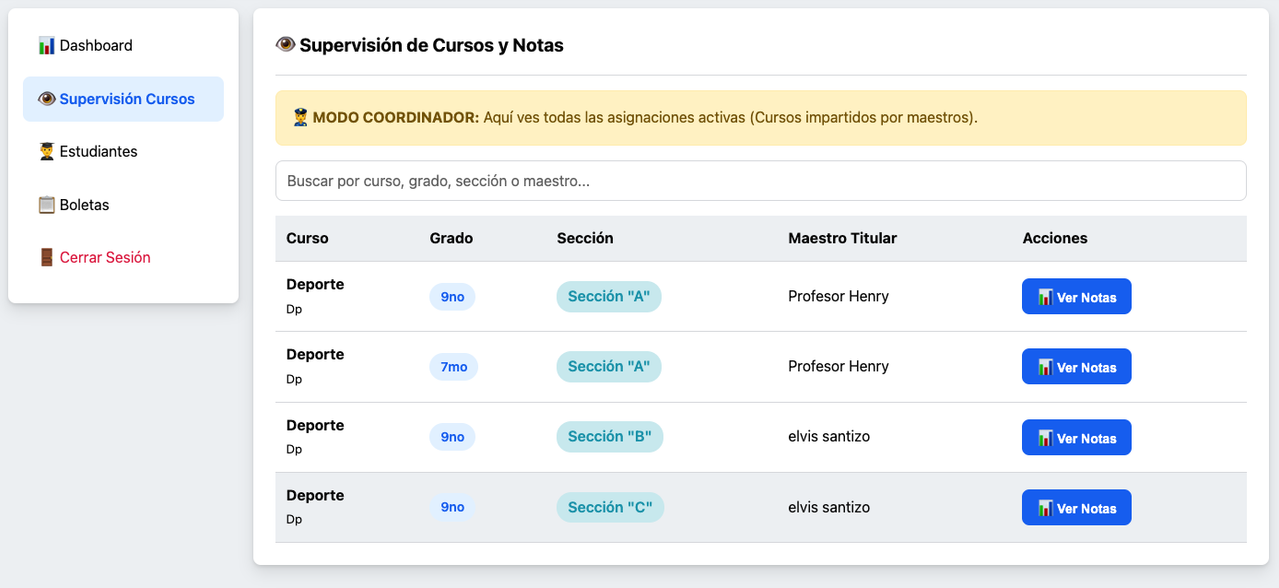Screen dimensions: 1279x588
Task: Open the Dashboard menu item
Action: 123,45
